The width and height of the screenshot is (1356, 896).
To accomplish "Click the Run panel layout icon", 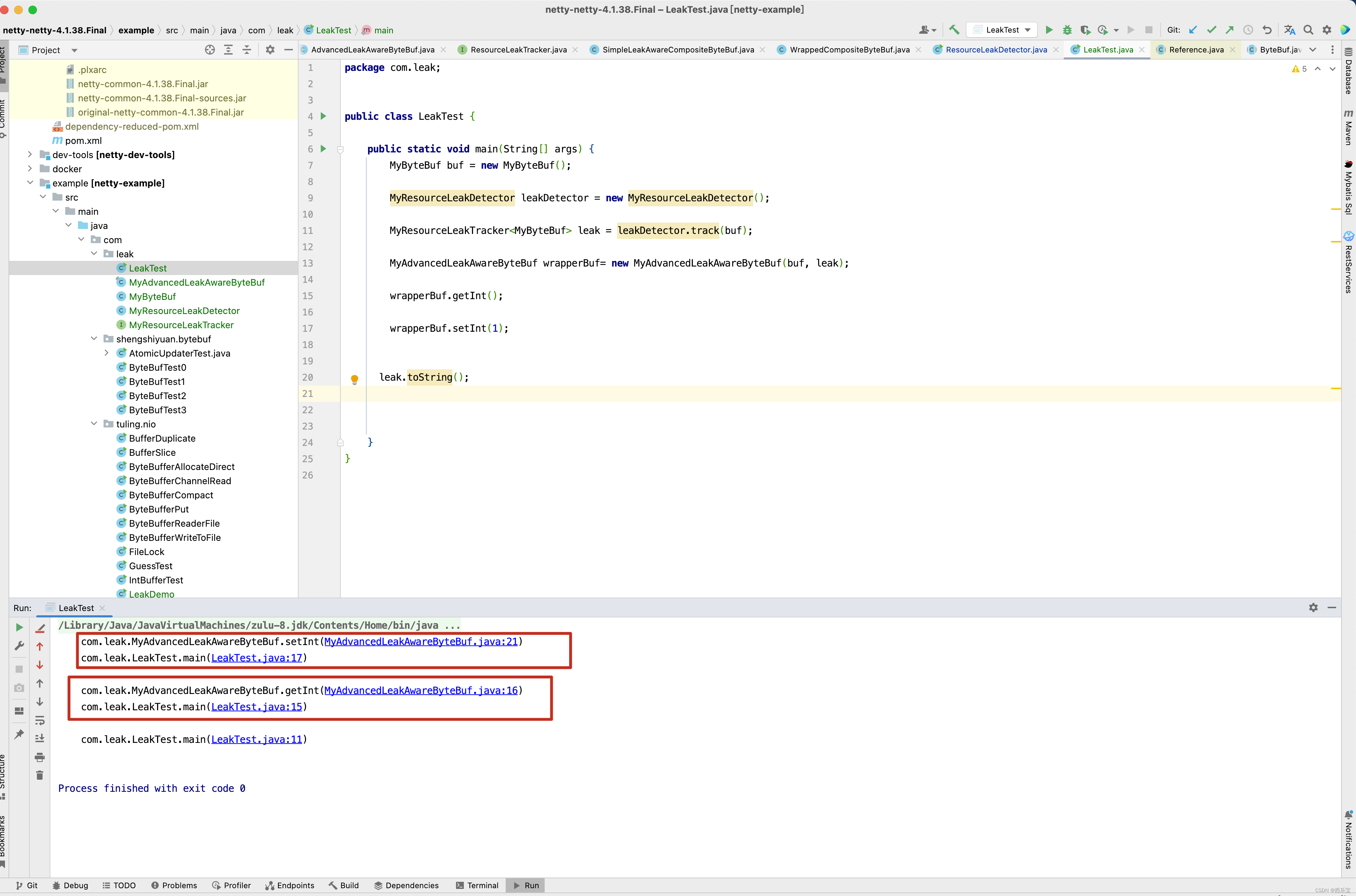I will click(x=19, y=711).
